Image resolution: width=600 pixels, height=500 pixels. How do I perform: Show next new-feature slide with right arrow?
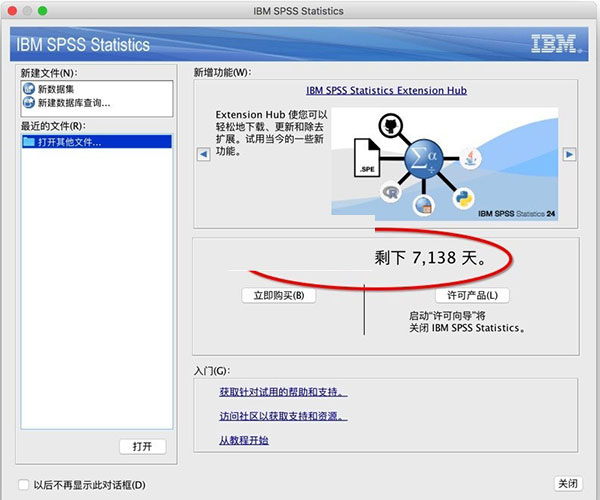[569, 155]
